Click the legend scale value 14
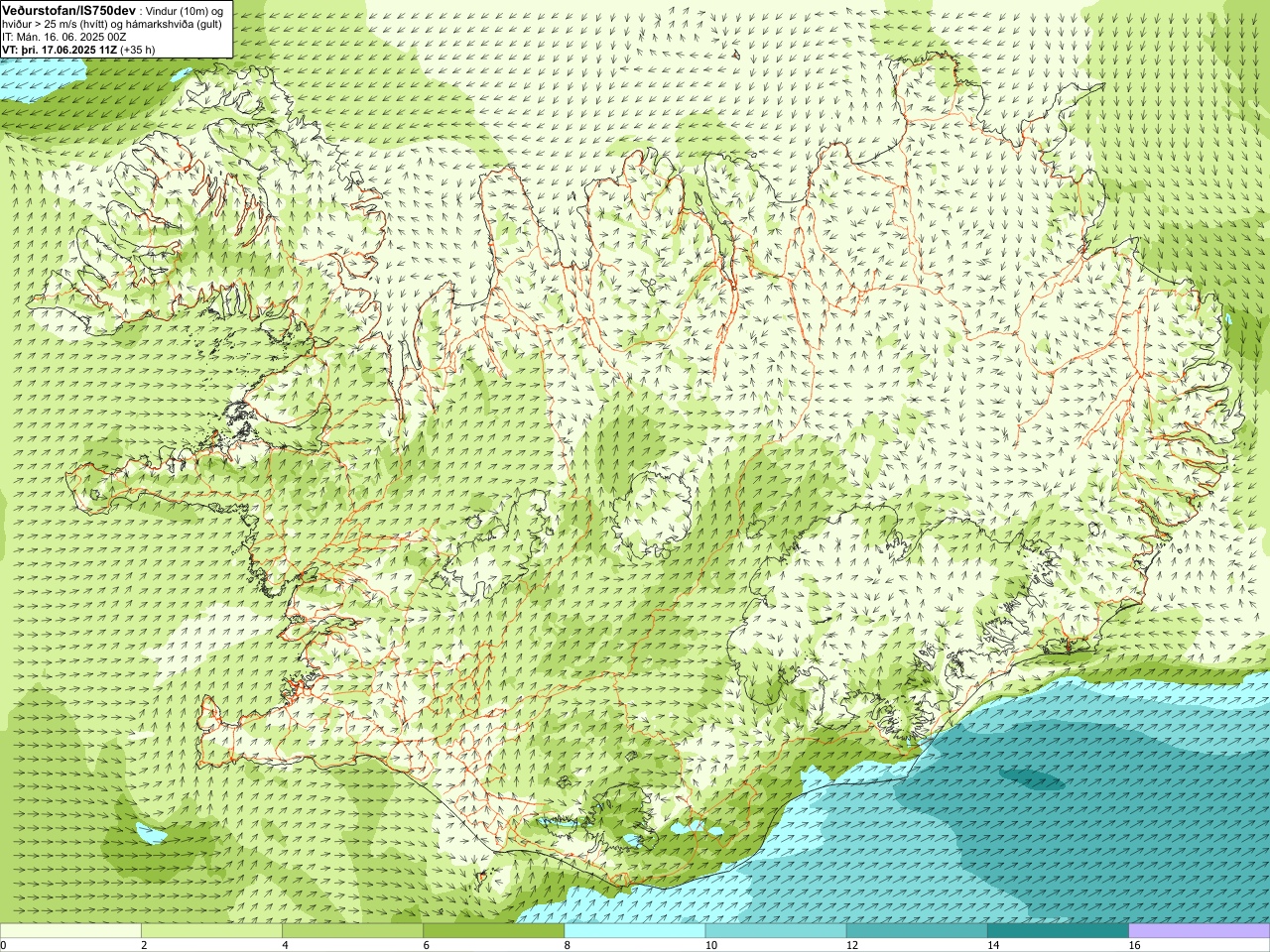 (x=993, y=945)
